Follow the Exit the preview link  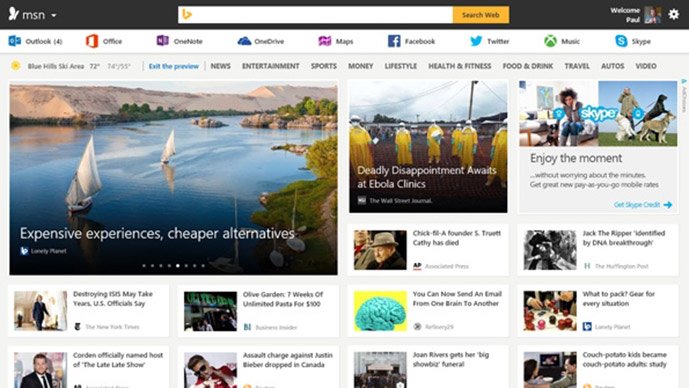tap(174, 66)
